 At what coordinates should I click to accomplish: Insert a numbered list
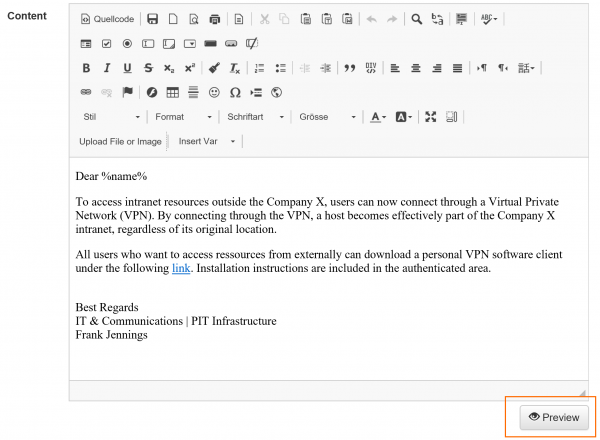point(259,68)
